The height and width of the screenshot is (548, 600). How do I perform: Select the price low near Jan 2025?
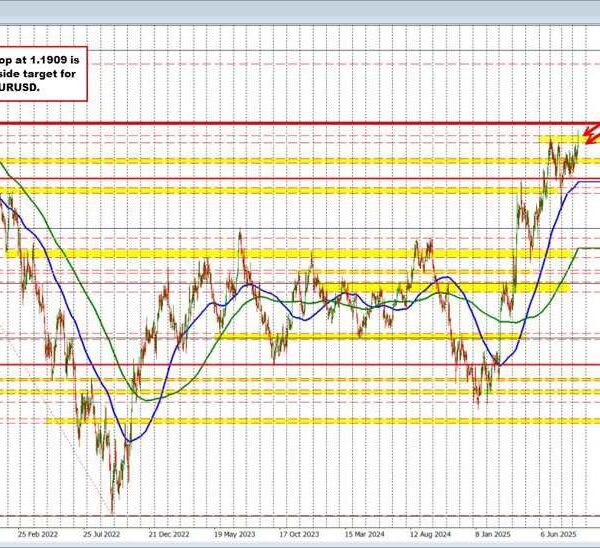[478, 404]
